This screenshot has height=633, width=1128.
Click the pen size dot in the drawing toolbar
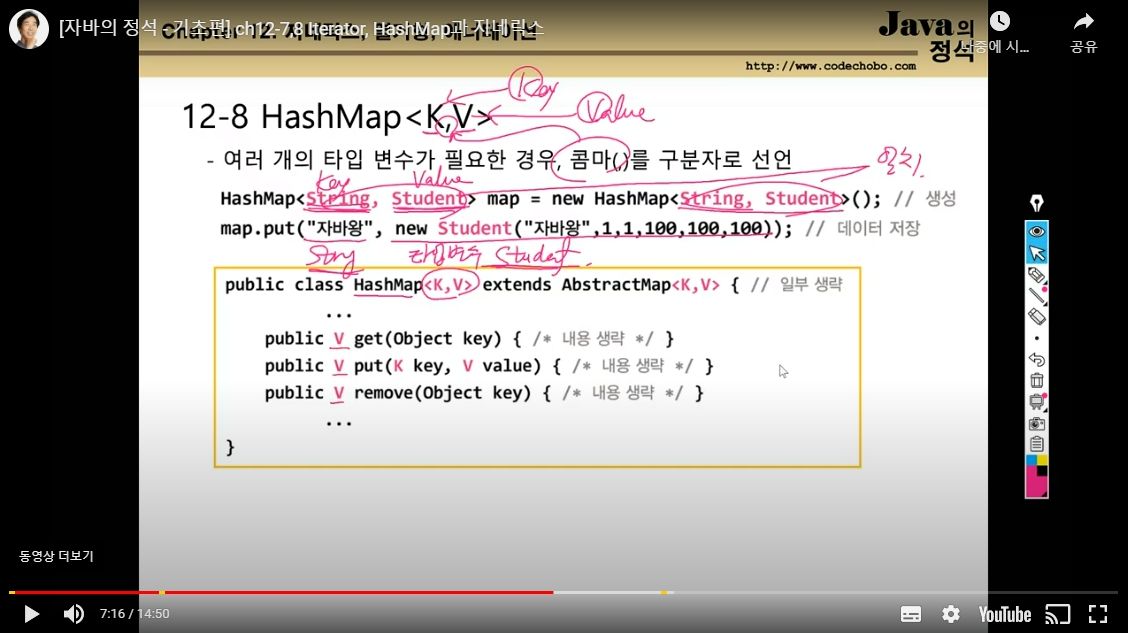[1037, 338]
